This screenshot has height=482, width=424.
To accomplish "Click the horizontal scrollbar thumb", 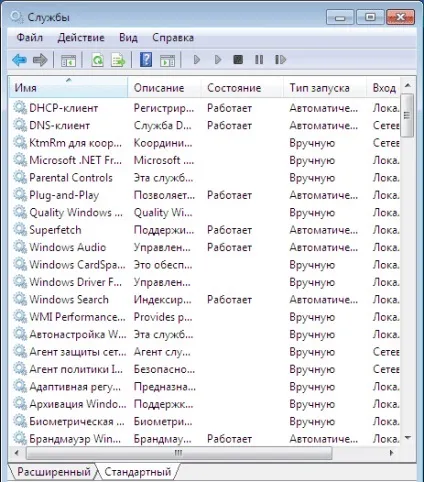I will [x=179, y=453].
